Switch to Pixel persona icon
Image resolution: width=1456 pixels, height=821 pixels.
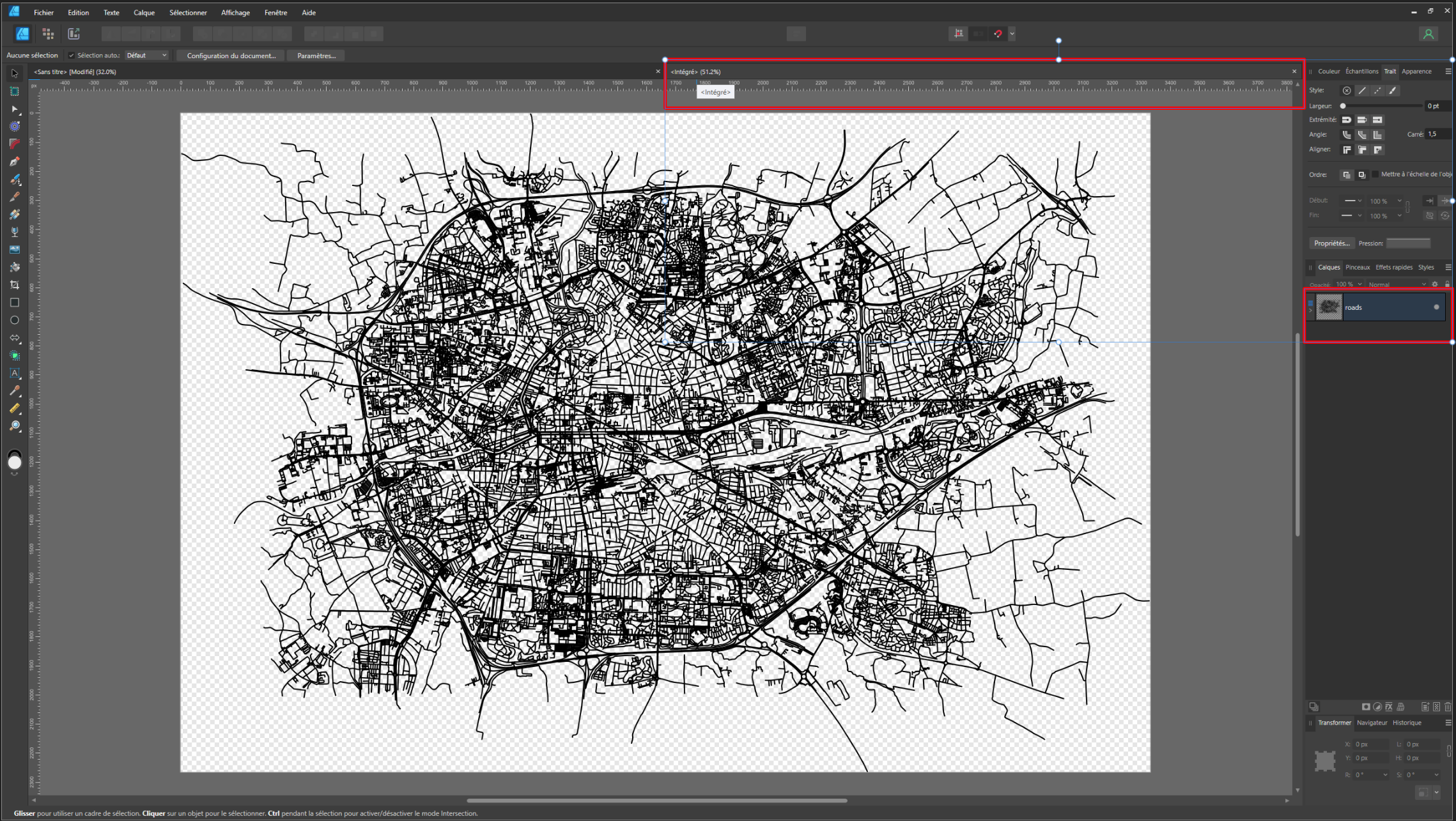(x=48, y=34)
